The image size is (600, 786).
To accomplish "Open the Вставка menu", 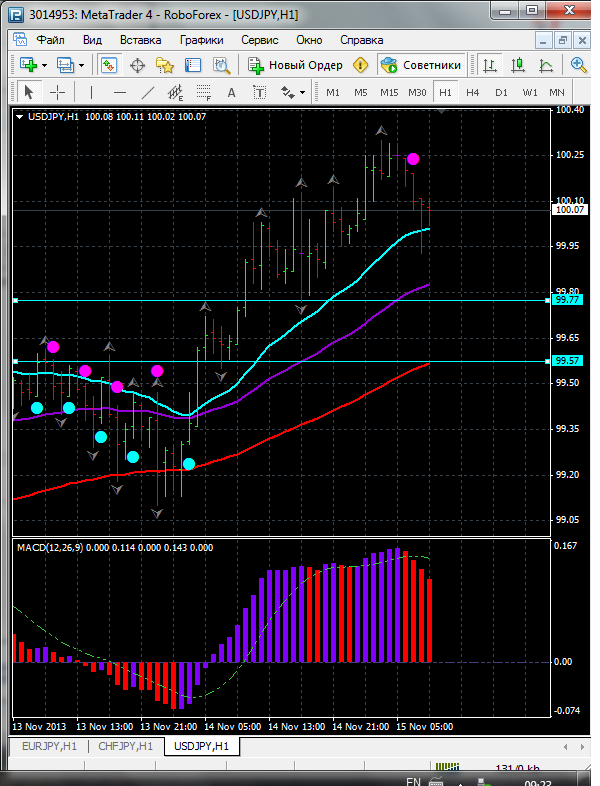I will [x=140, y=40].
